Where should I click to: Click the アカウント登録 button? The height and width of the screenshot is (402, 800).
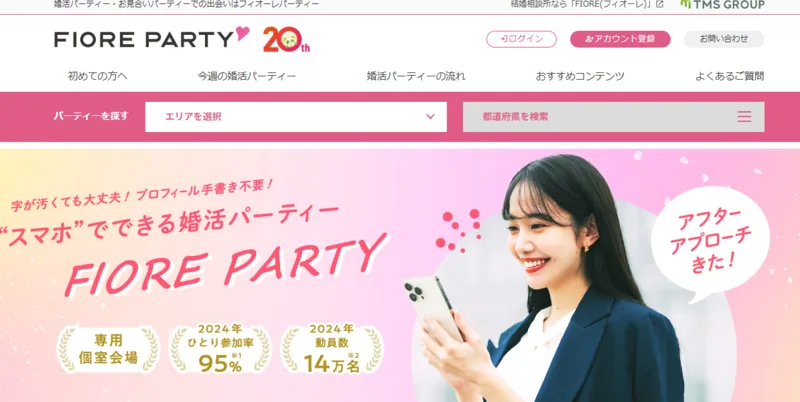[x=620, y=39]
